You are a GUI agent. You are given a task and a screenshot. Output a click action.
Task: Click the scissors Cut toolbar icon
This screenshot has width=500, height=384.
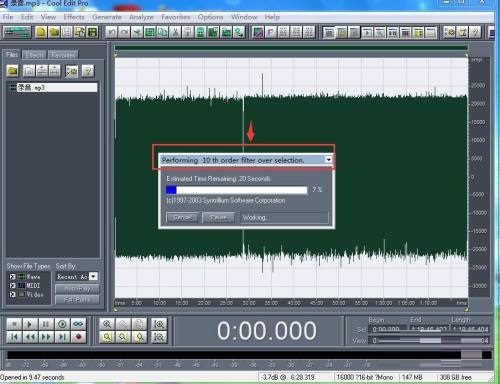coord(175,32)
